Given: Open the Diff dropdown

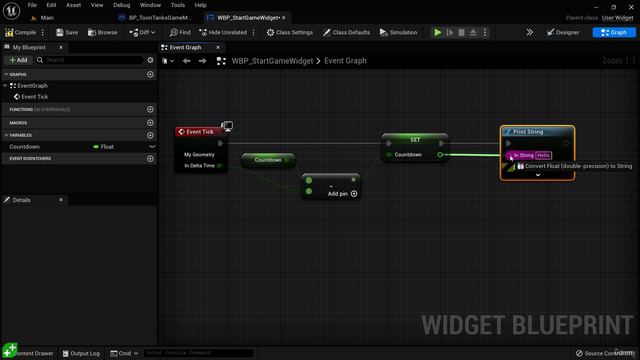Looking at the screenshot, I should point(142,32).
